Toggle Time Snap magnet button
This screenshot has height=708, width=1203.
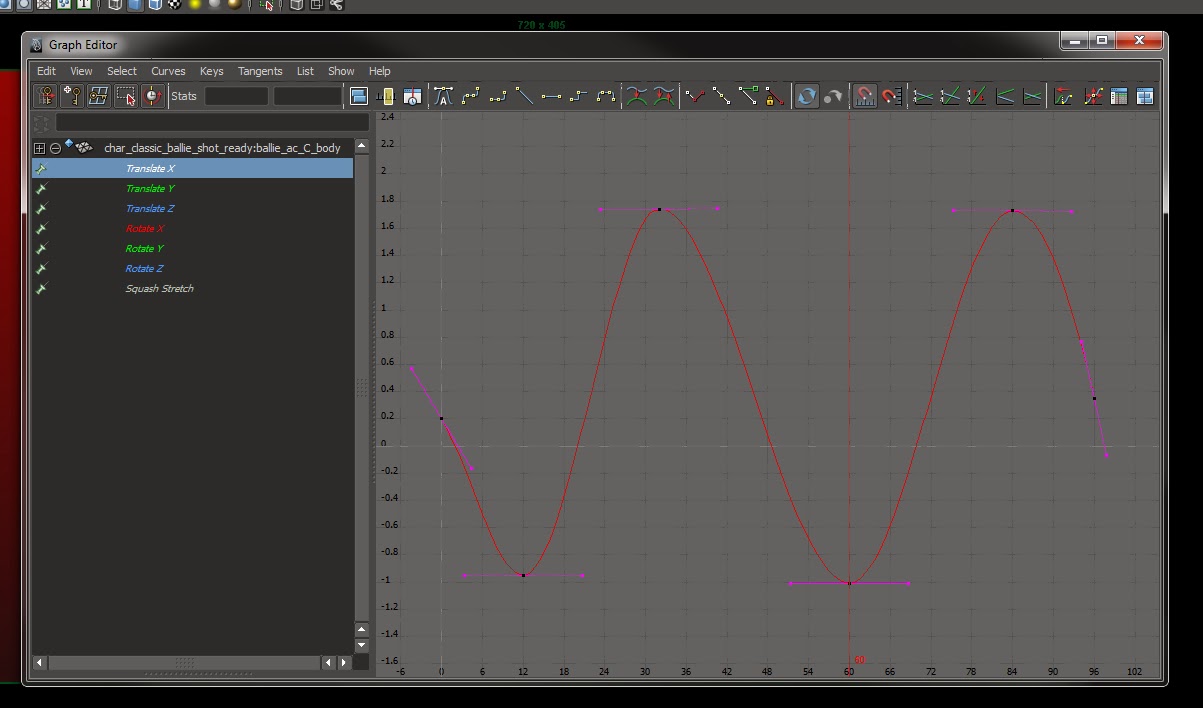pyautogui.click(x=865, y=96)
